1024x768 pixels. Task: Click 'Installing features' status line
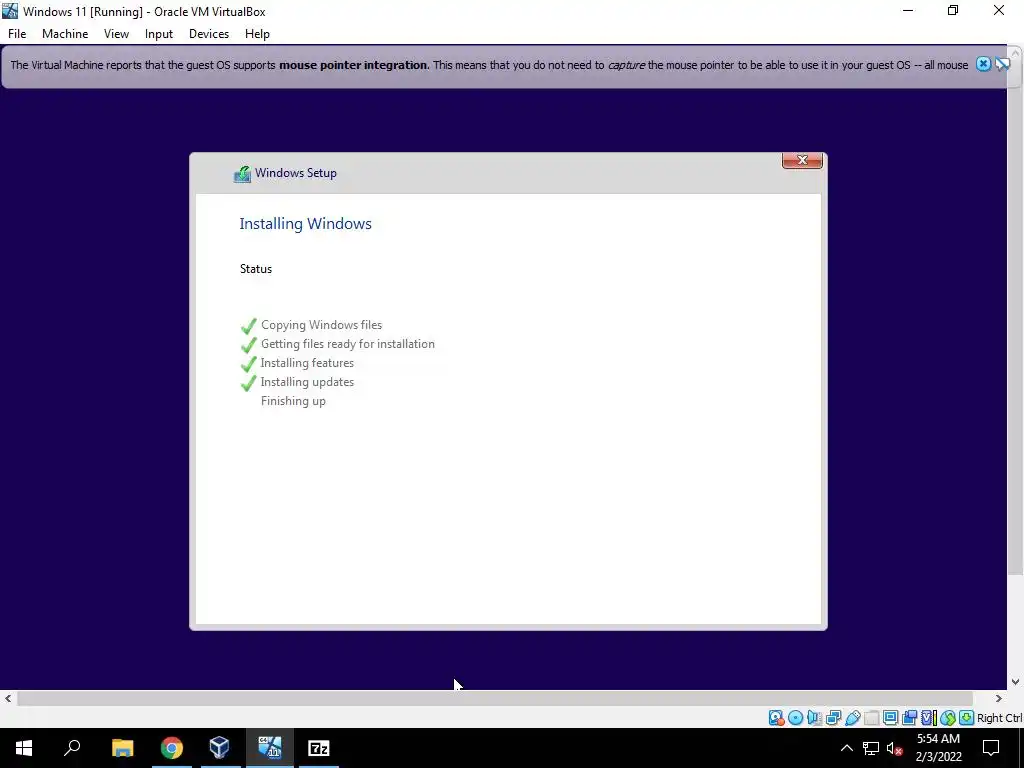point(307,363)
